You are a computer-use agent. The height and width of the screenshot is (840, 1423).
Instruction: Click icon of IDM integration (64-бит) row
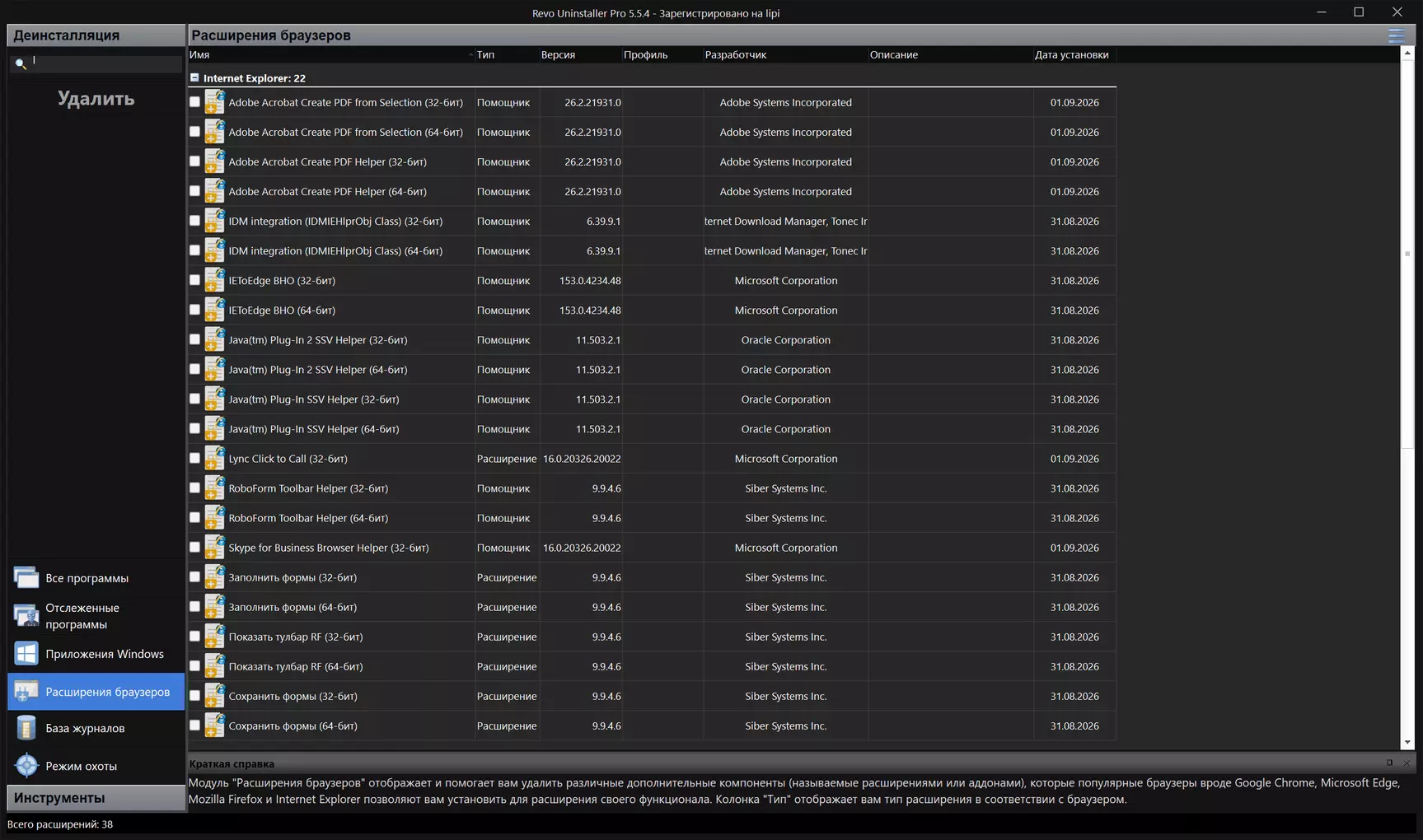click(x=214, y=250)
